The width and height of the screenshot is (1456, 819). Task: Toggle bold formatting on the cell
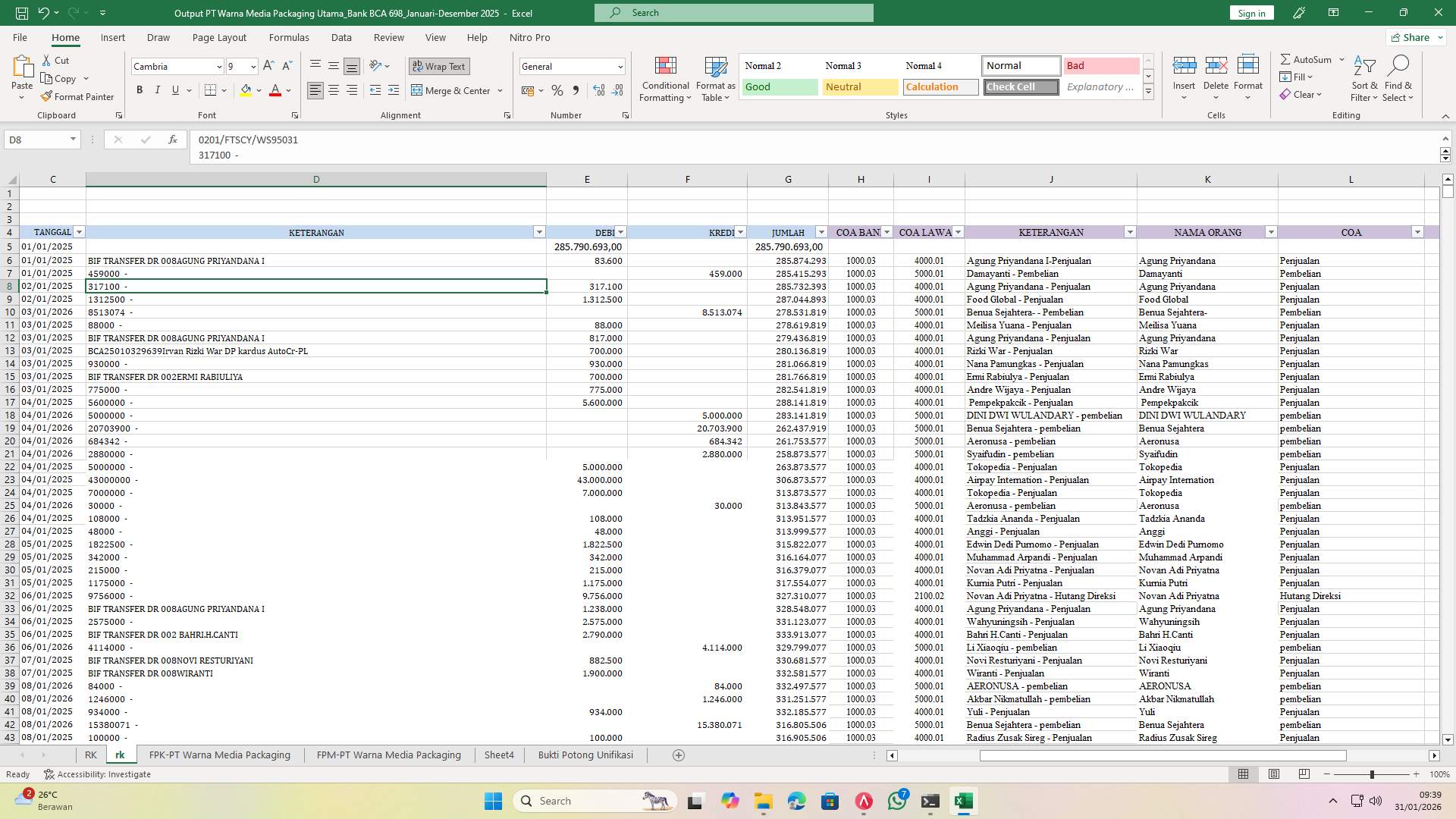pyautogui.click(x=140, y=89)
